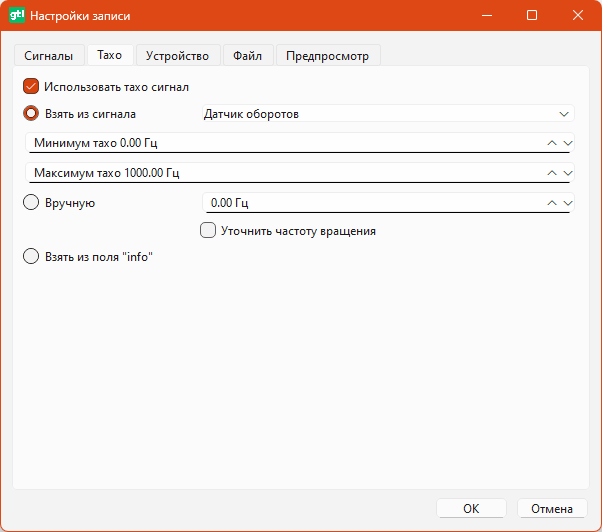
Task: Increase the Минимум тахо value with up arrow
Action: pos(551,143)
